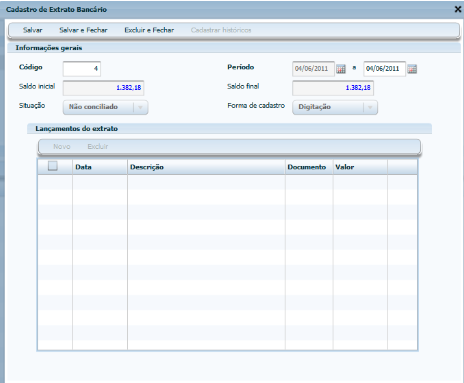Click the Lançamentos do extrato section header
The height and width of the screenshot is (383, 464).
click(229, 129)
